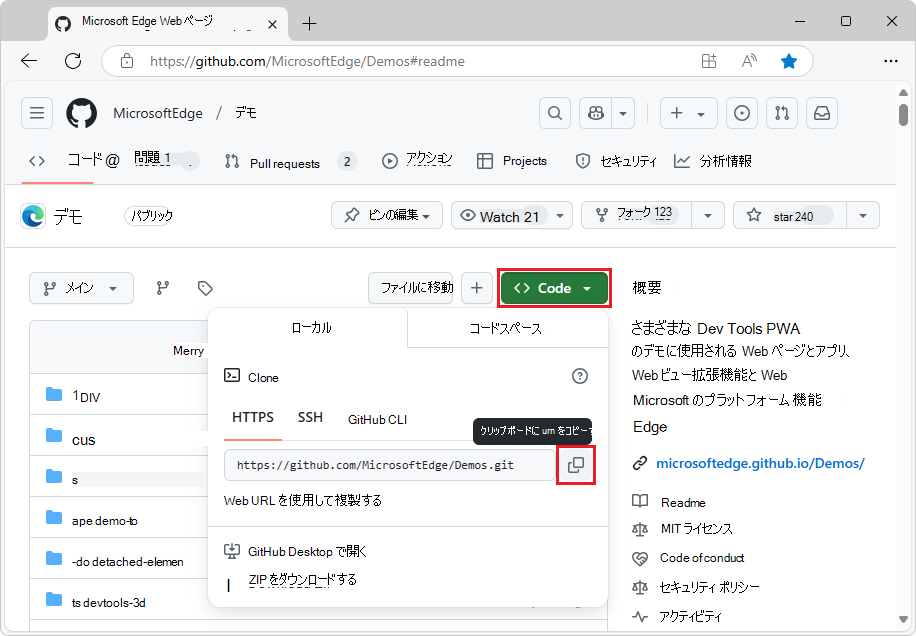Viewport: 916px width, 636px height.
Task: Switch to the コードスペース tab
Action: pos(506,327)
